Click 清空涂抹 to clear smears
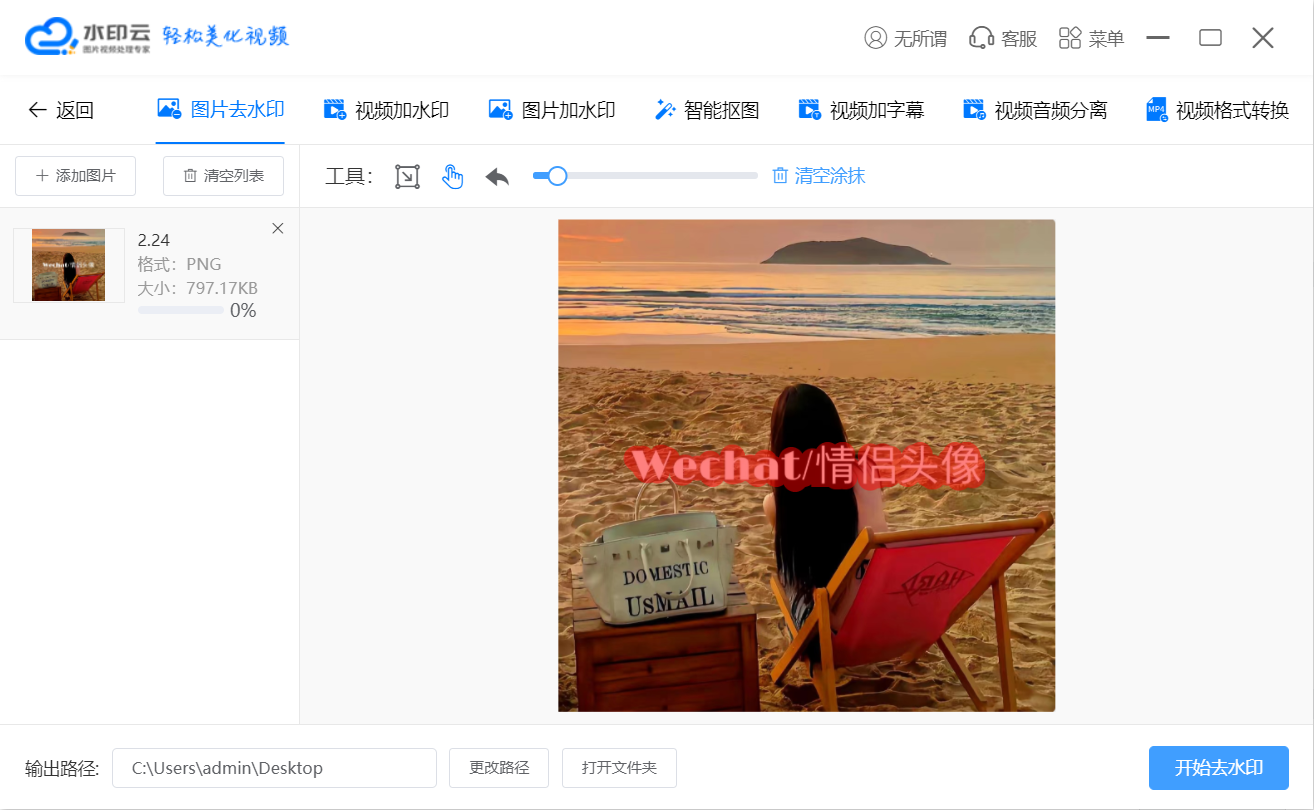The height and width of the screenshot is (810, 1314). [x=829, y=176]
